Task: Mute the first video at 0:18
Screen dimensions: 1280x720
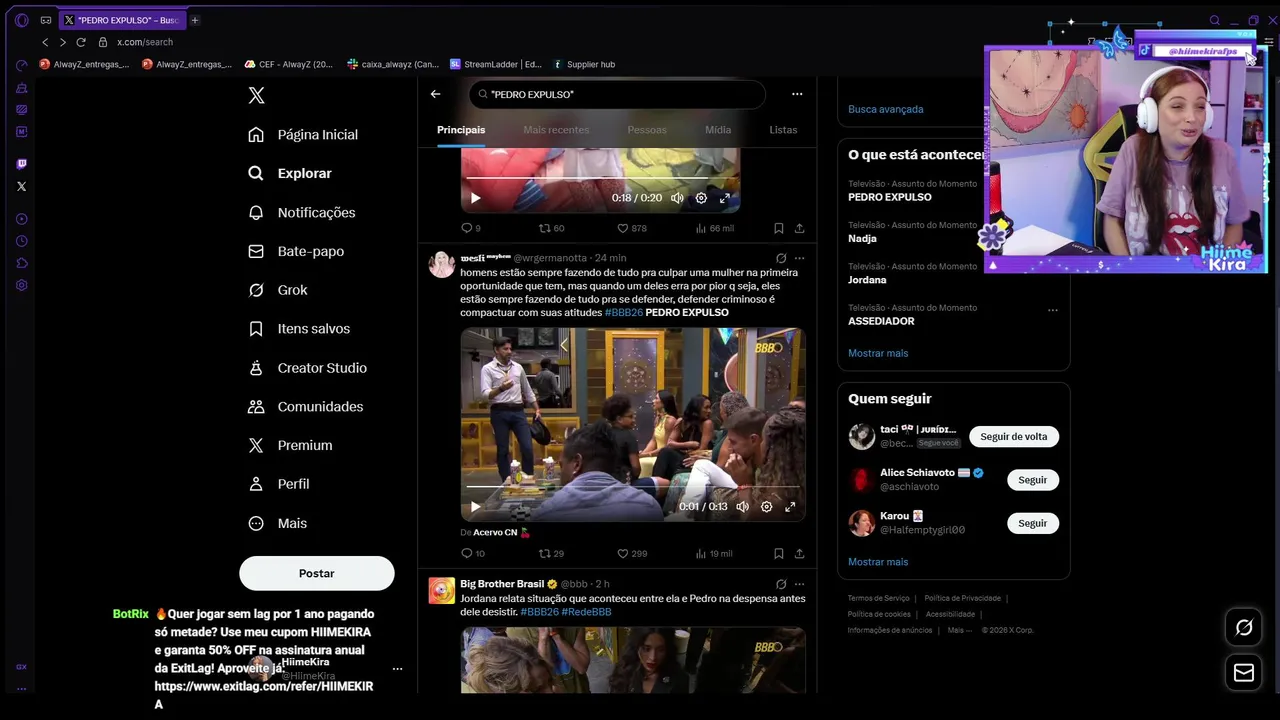Action: click(x=677, y=198)
